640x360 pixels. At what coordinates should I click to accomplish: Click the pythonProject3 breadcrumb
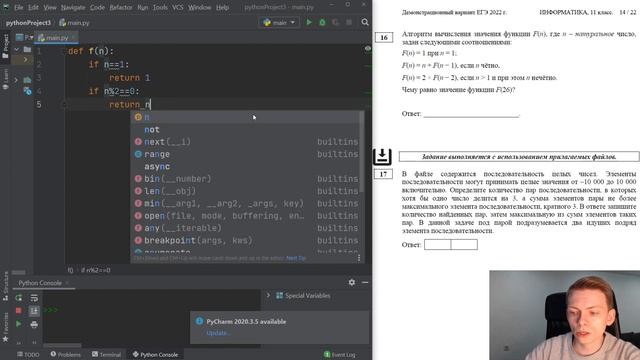click(x=28, y=23)
